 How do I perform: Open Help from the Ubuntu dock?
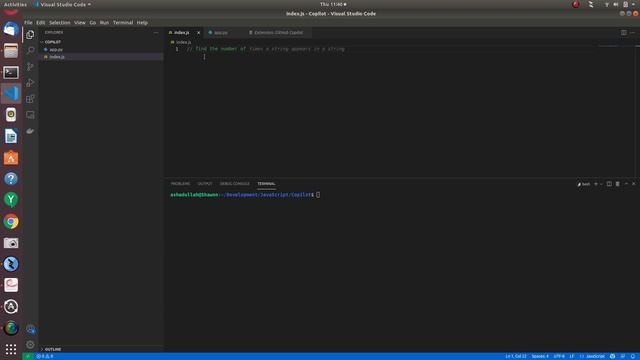(x=11, y=179)
